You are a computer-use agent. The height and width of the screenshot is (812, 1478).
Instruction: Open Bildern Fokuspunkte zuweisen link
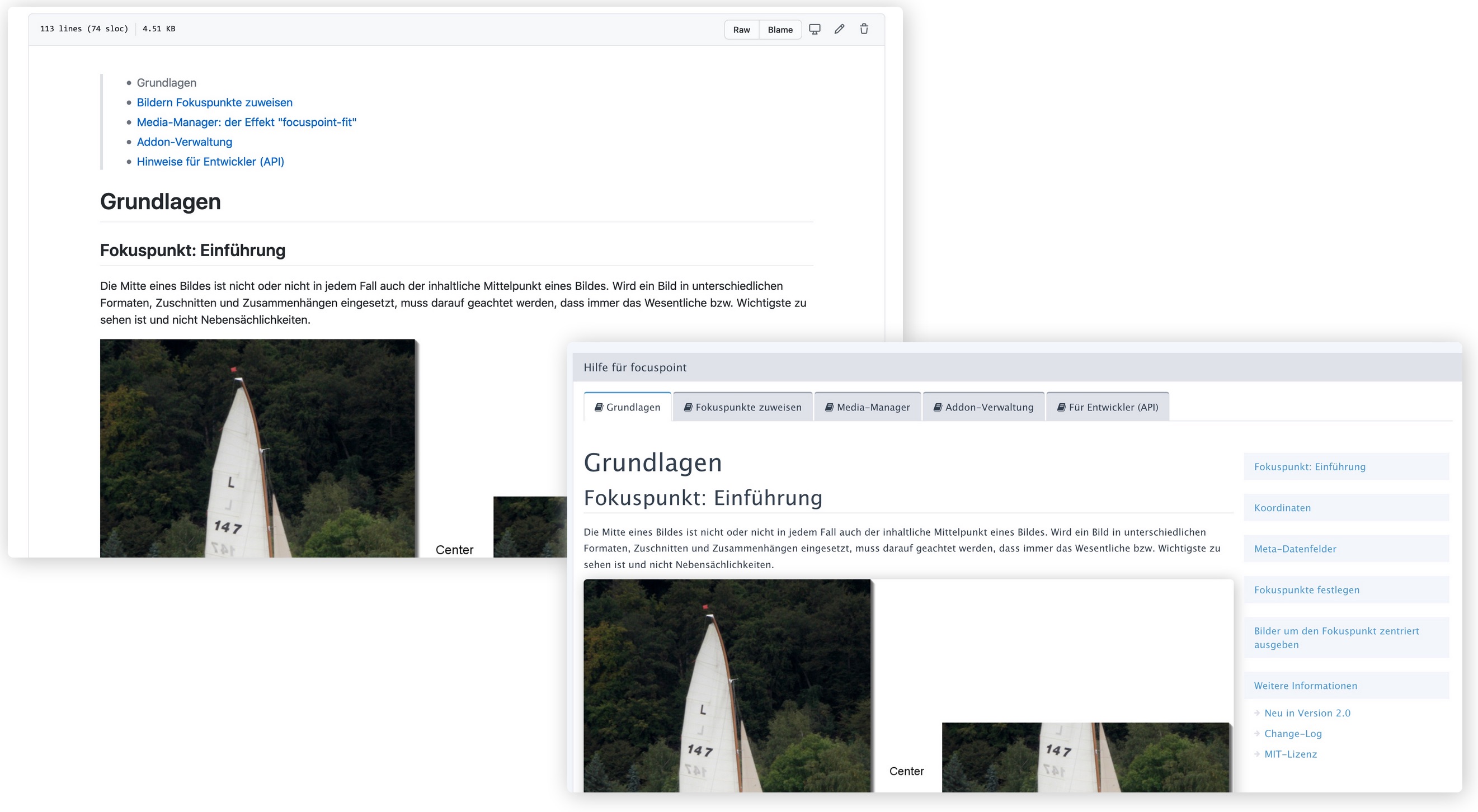214,103
